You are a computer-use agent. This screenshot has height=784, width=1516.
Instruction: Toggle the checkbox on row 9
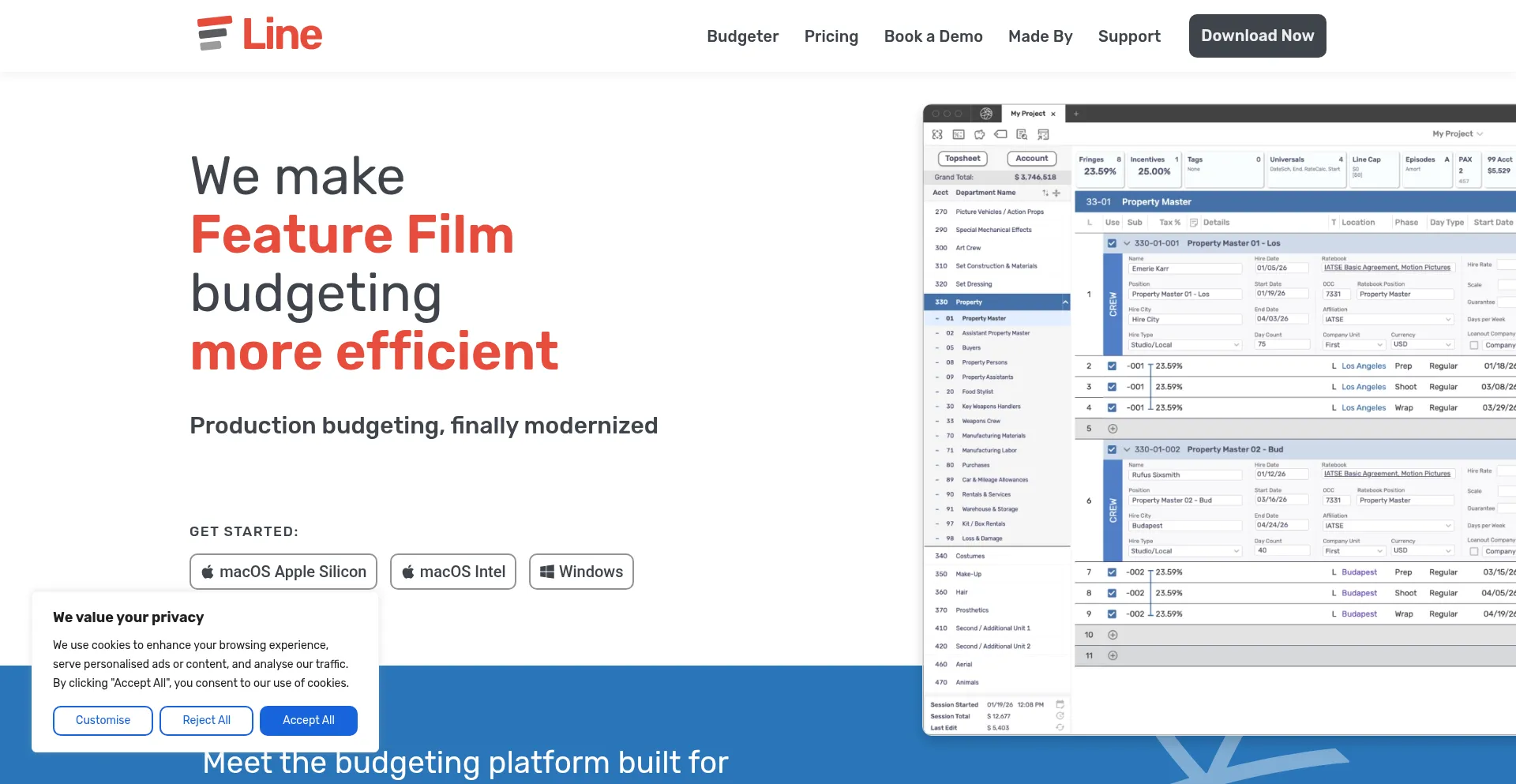pos(1112,614)
